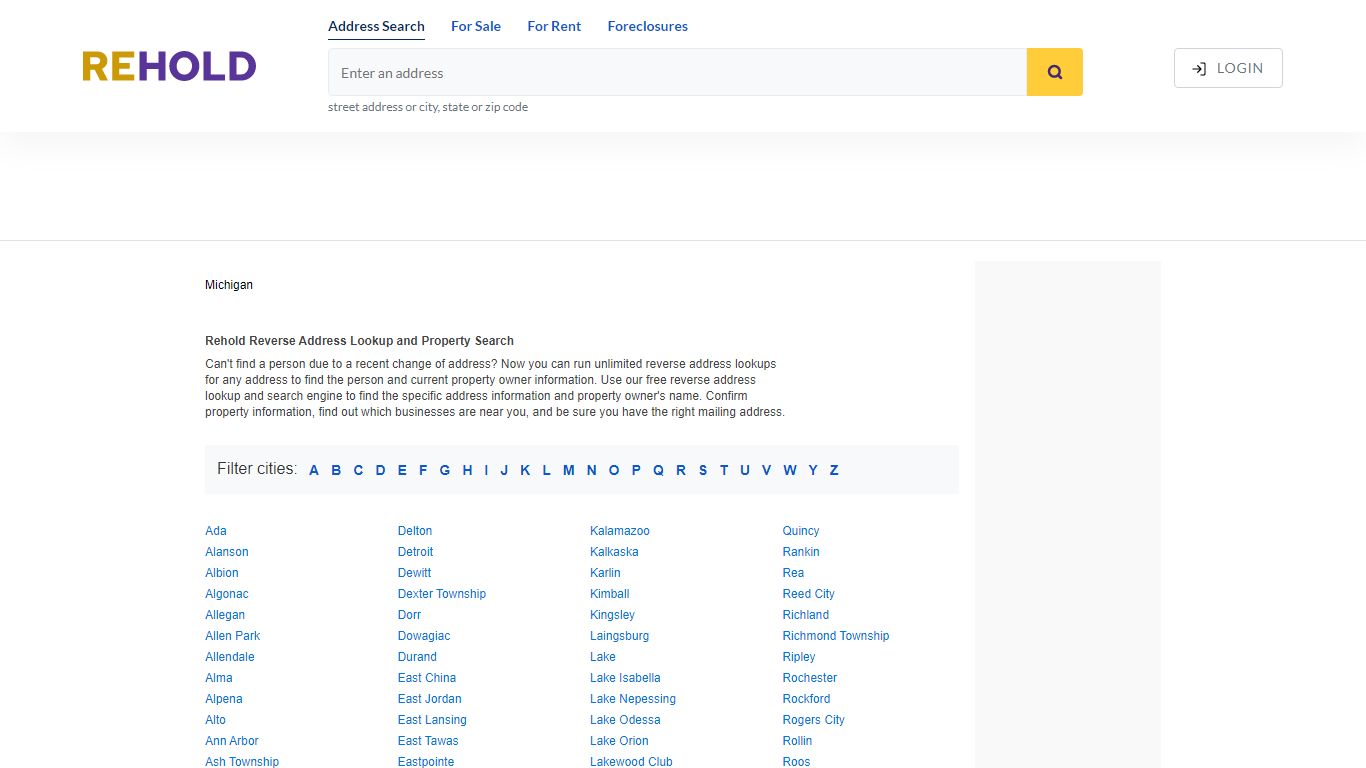
Task: Switch to the Address Search tab
Action: (x=376, y=26)
